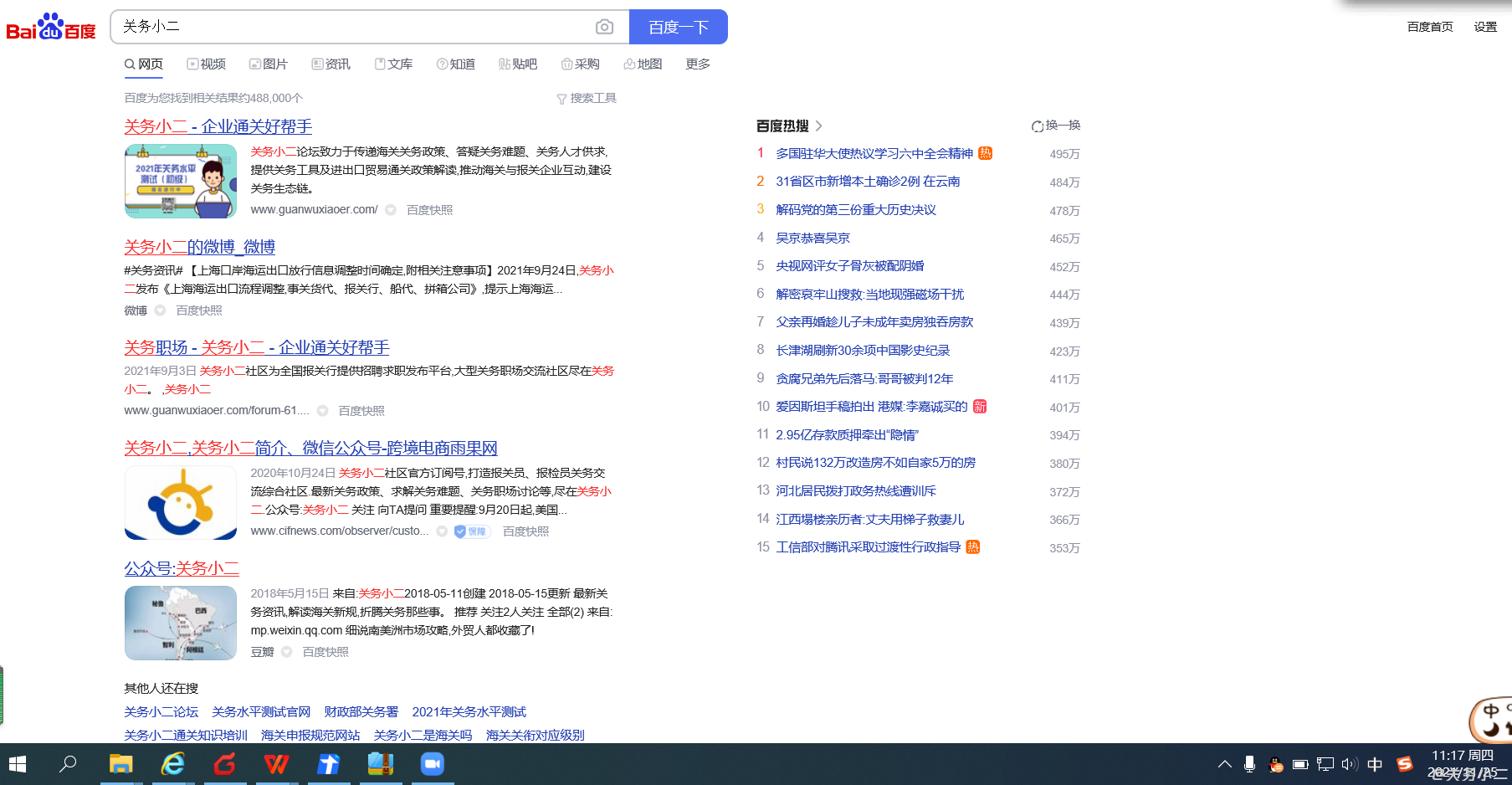Image resolution: width=1512 pixels, height=785 pixels.
Task: Open result 关务小二 - 企业通关好帮手
Action: point(218,126)
